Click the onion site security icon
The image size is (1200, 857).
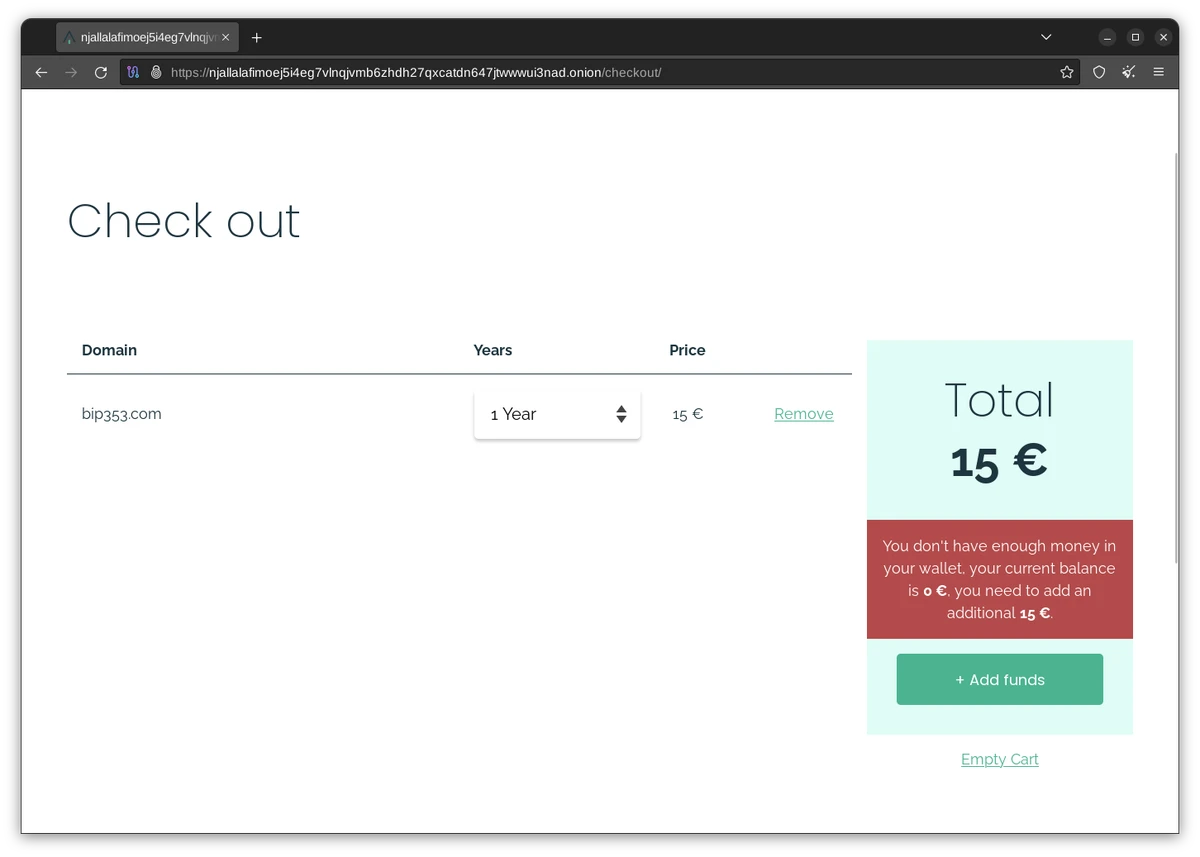coord(156,72)
